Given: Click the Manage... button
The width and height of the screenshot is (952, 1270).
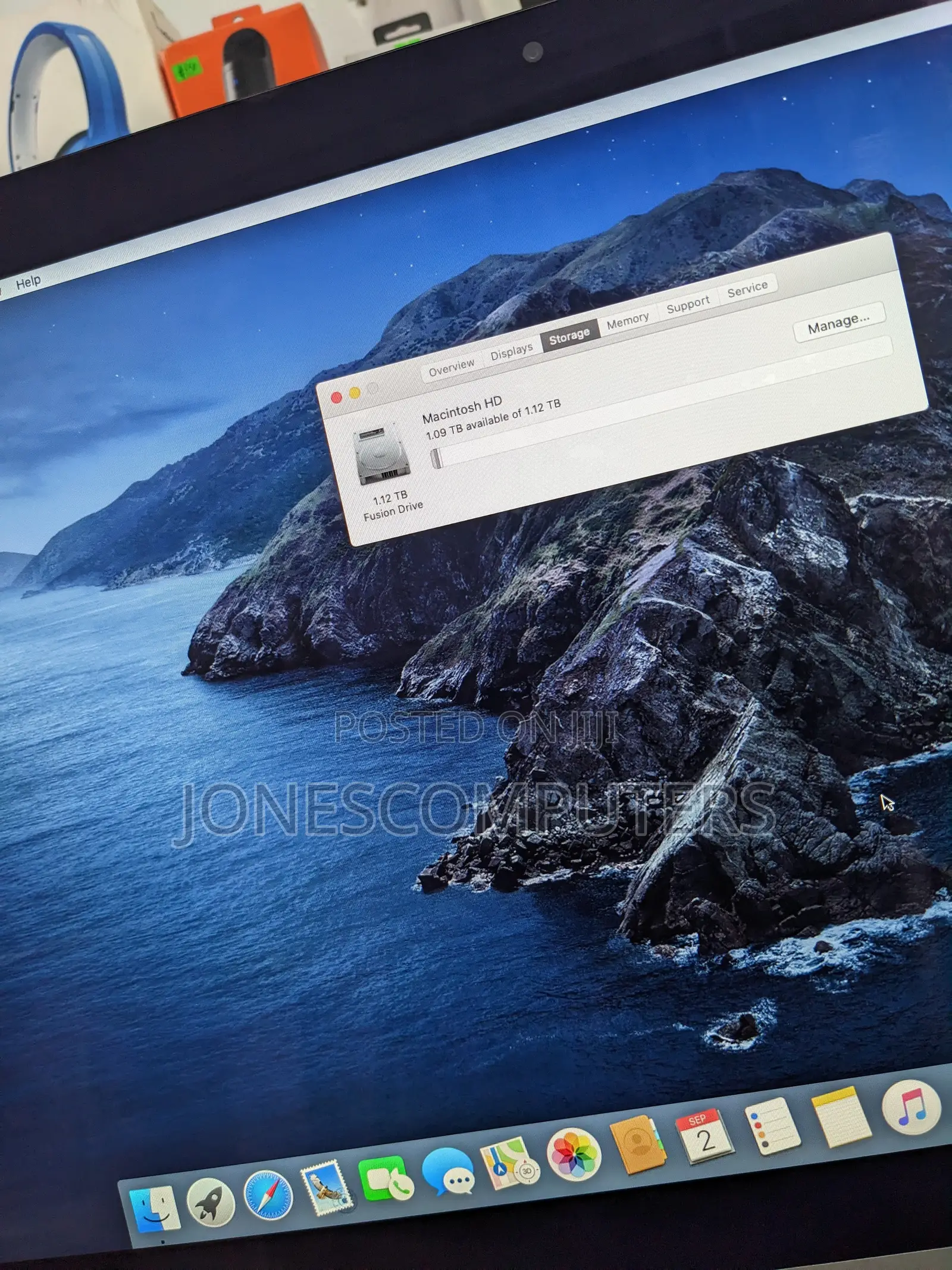Looking at the screenshot, I should tap(839, 322).
